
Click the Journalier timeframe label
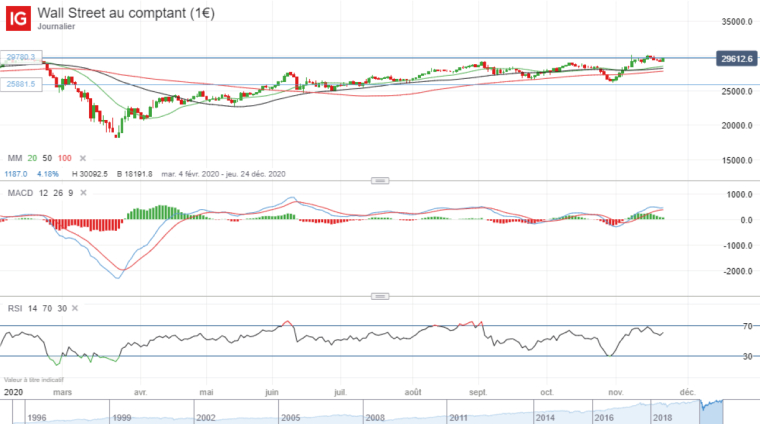coord(56,27)
